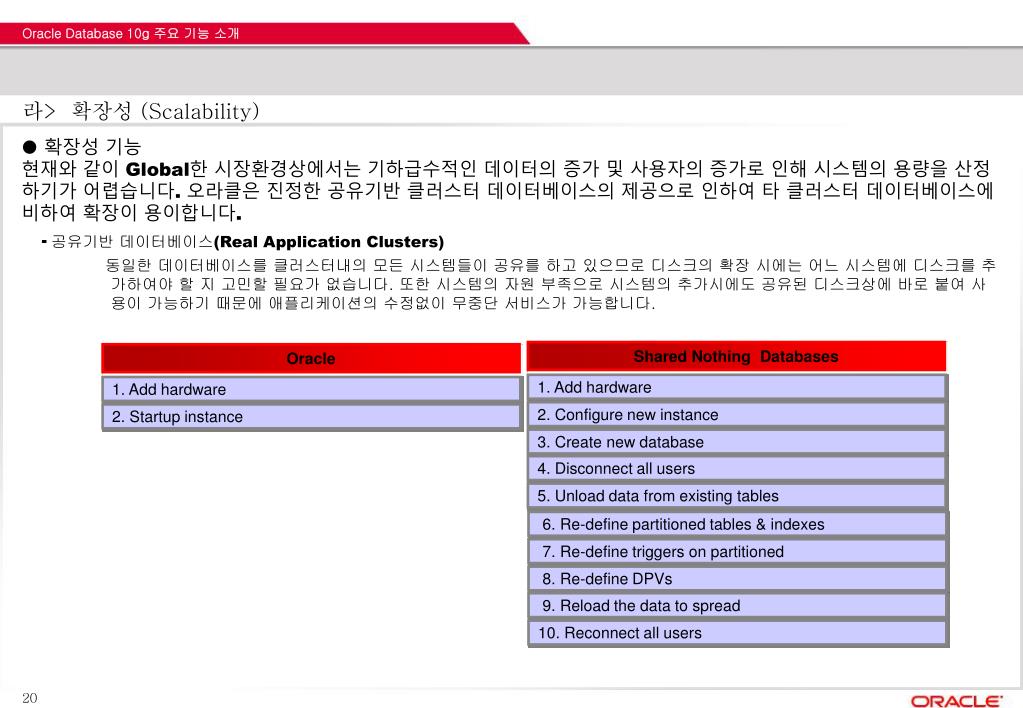
Task: Click the ORACLE logo in corner
Action: pyautogui.click(x=956, y=701)
